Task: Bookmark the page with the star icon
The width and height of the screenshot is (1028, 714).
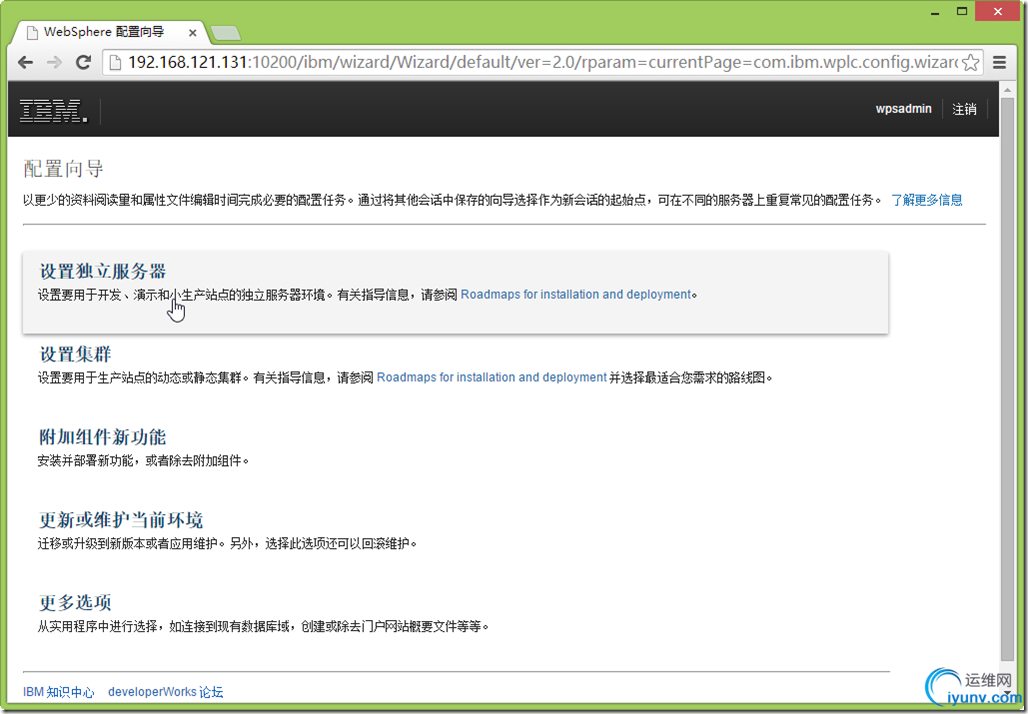Action: pyautogui.click(x=970, y=62)
